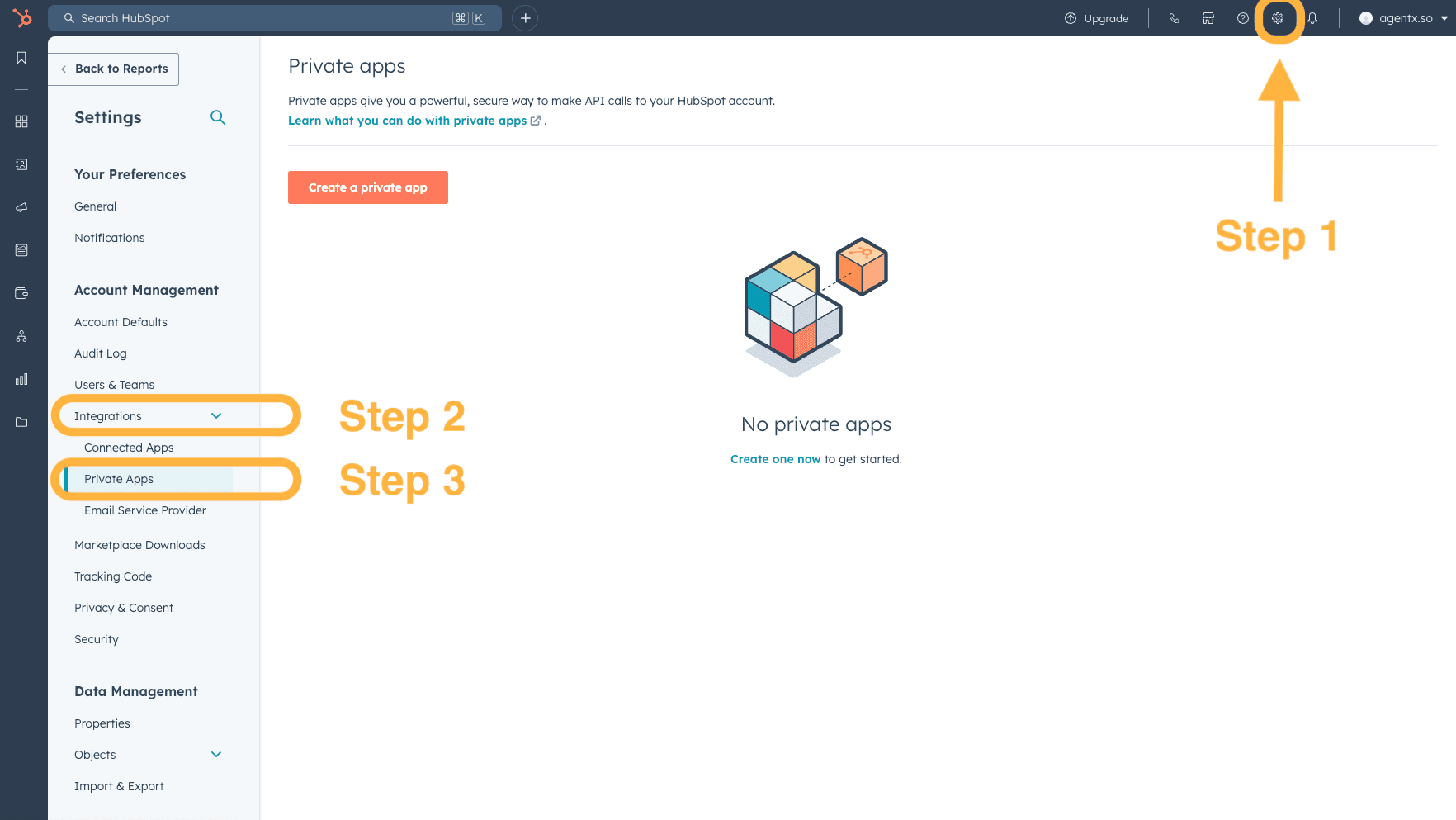Select Connected Apps
Screen dimensions: 1456x820
129,448
